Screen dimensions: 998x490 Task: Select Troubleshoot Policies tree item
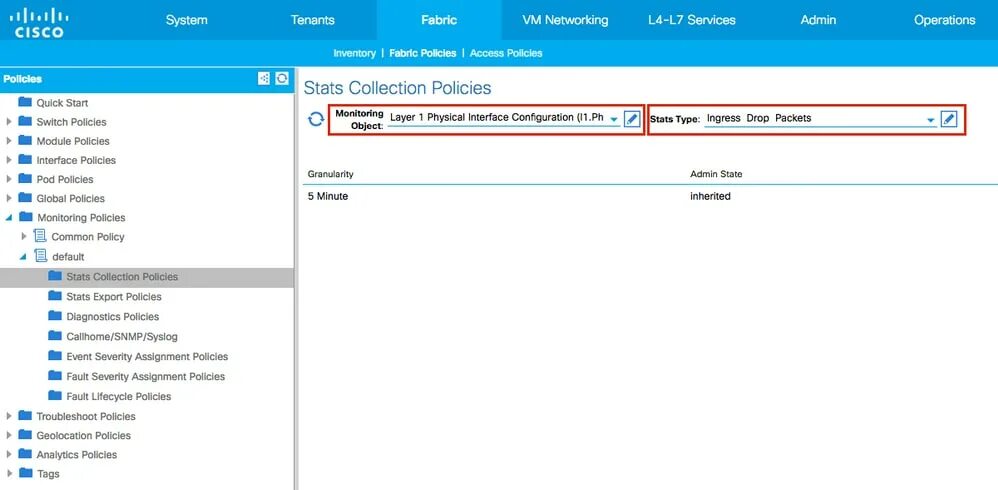86,416
